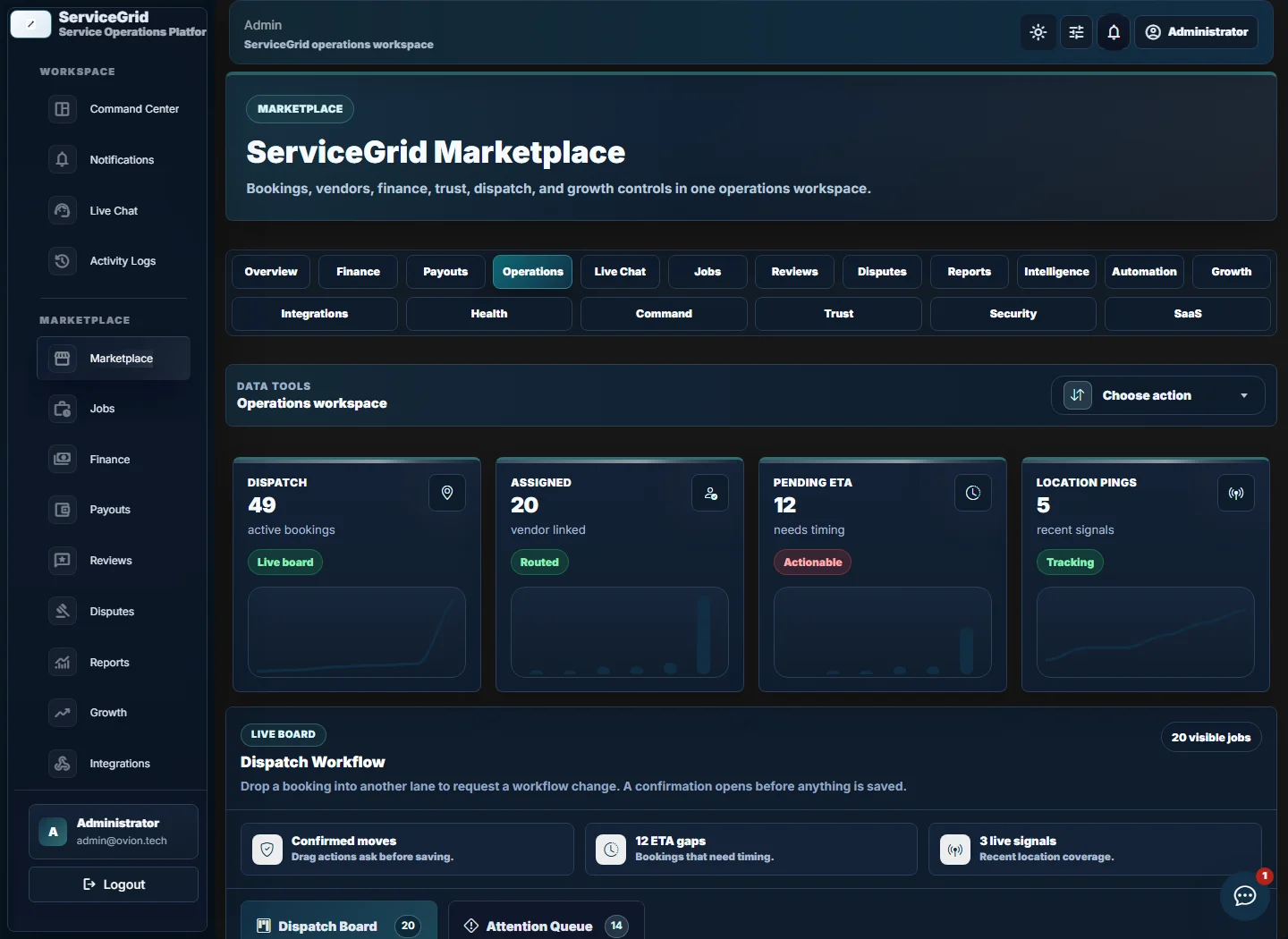Click the 20 visible jobs pill
The image size is (1288, 939).
1211,738
